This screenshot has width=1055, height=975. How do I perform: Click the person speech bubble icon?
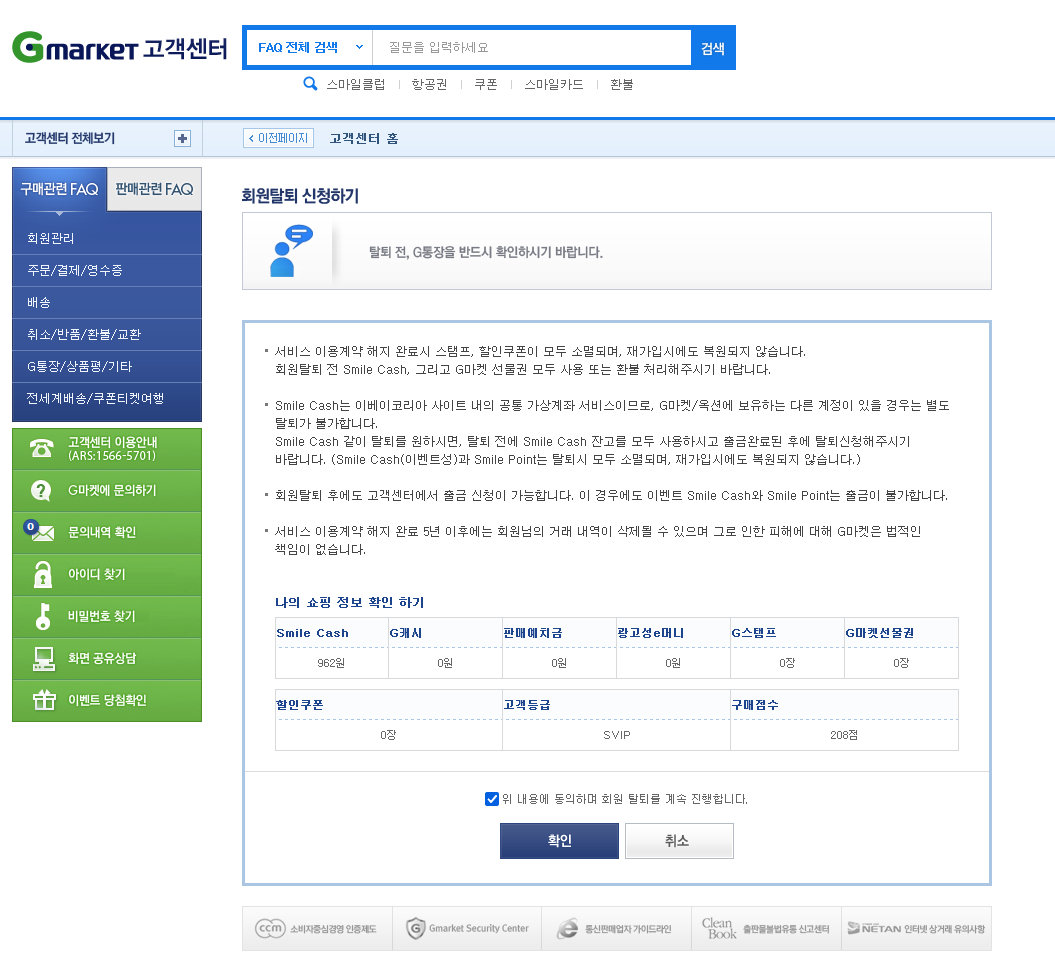coord(291,251)
